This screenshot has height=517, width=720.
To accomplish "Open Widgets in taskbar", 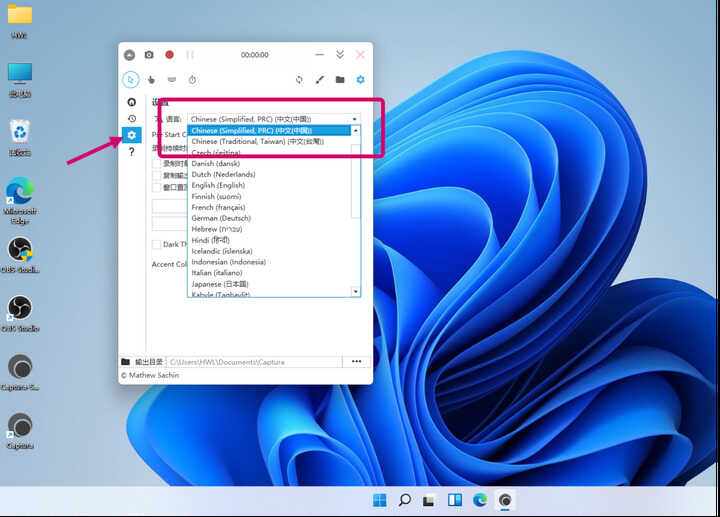I will (455, 500).
